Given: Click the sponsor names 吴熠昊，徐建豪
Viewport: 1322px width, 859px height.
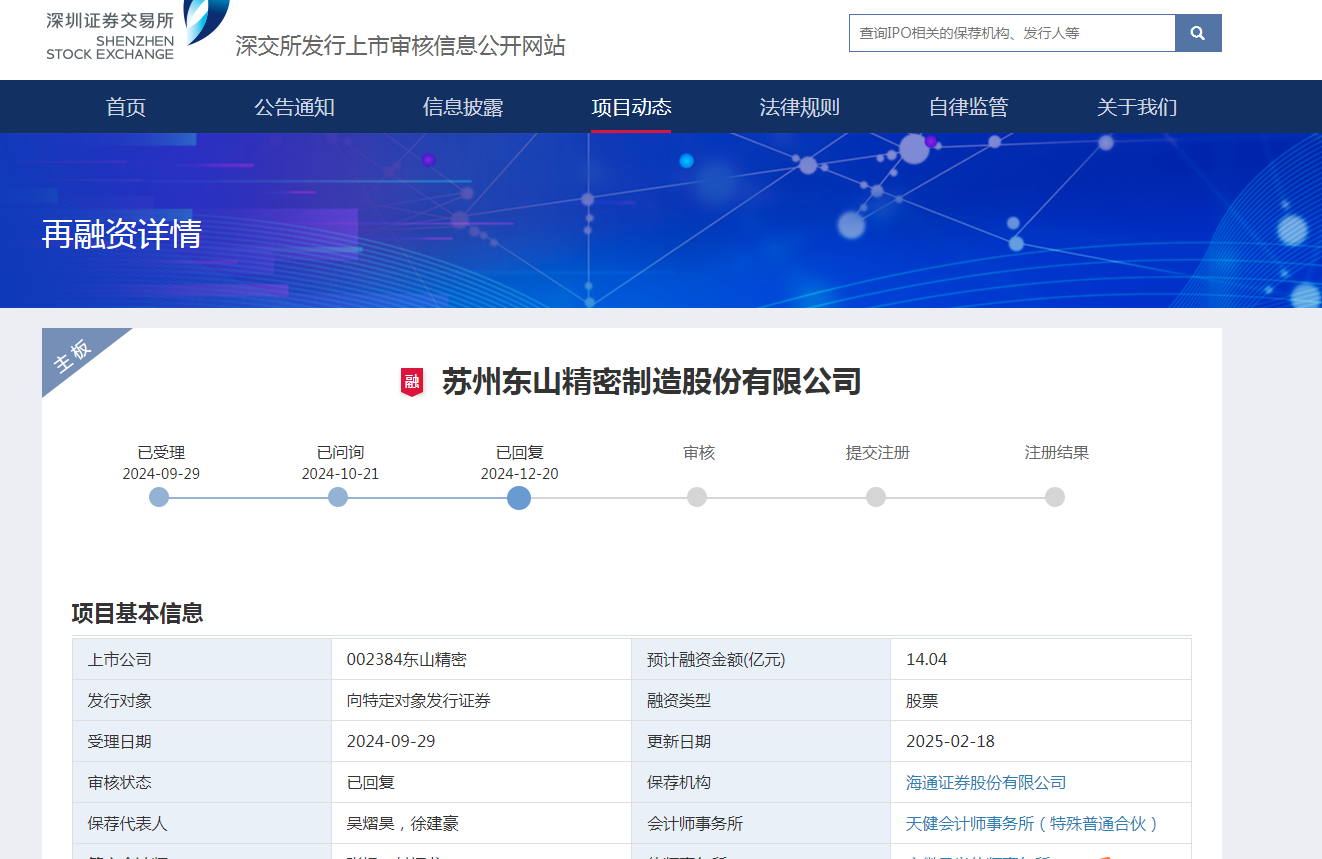Looking at the screenshot, I should (403, 824).
